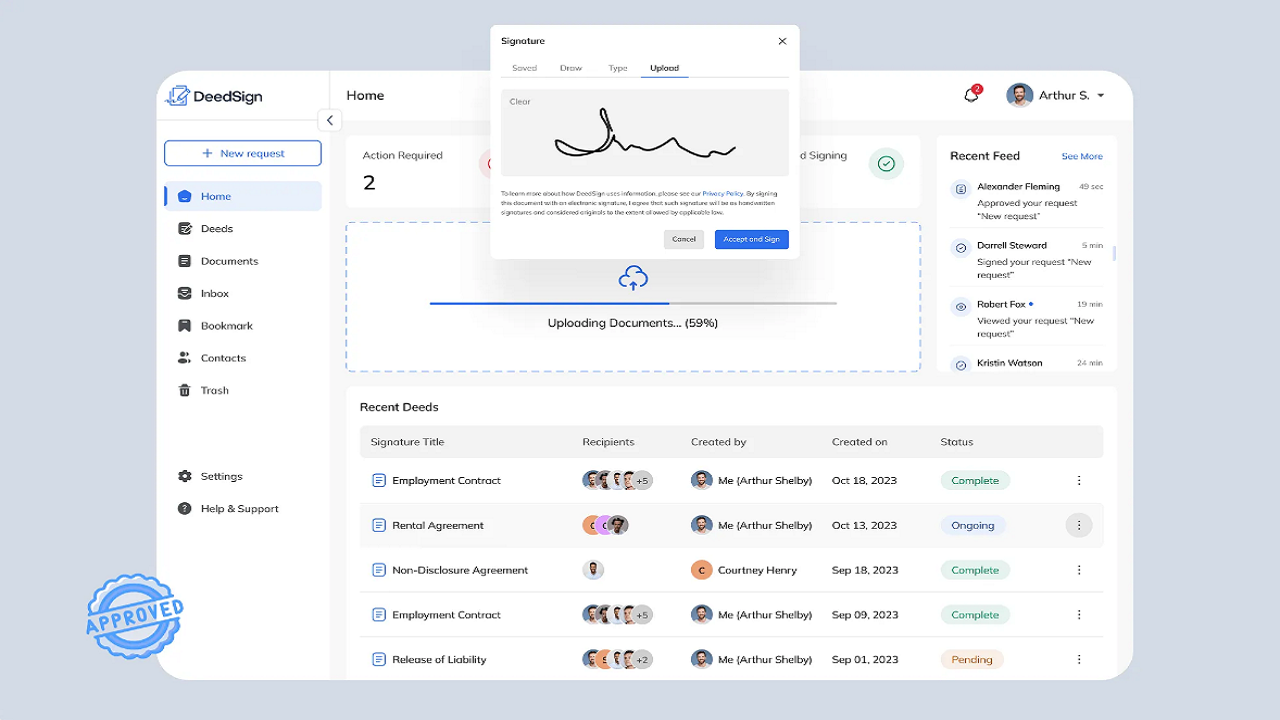The image size is (1280, 720).
Task: Click the upload progress bar
Action: point(633,303)
